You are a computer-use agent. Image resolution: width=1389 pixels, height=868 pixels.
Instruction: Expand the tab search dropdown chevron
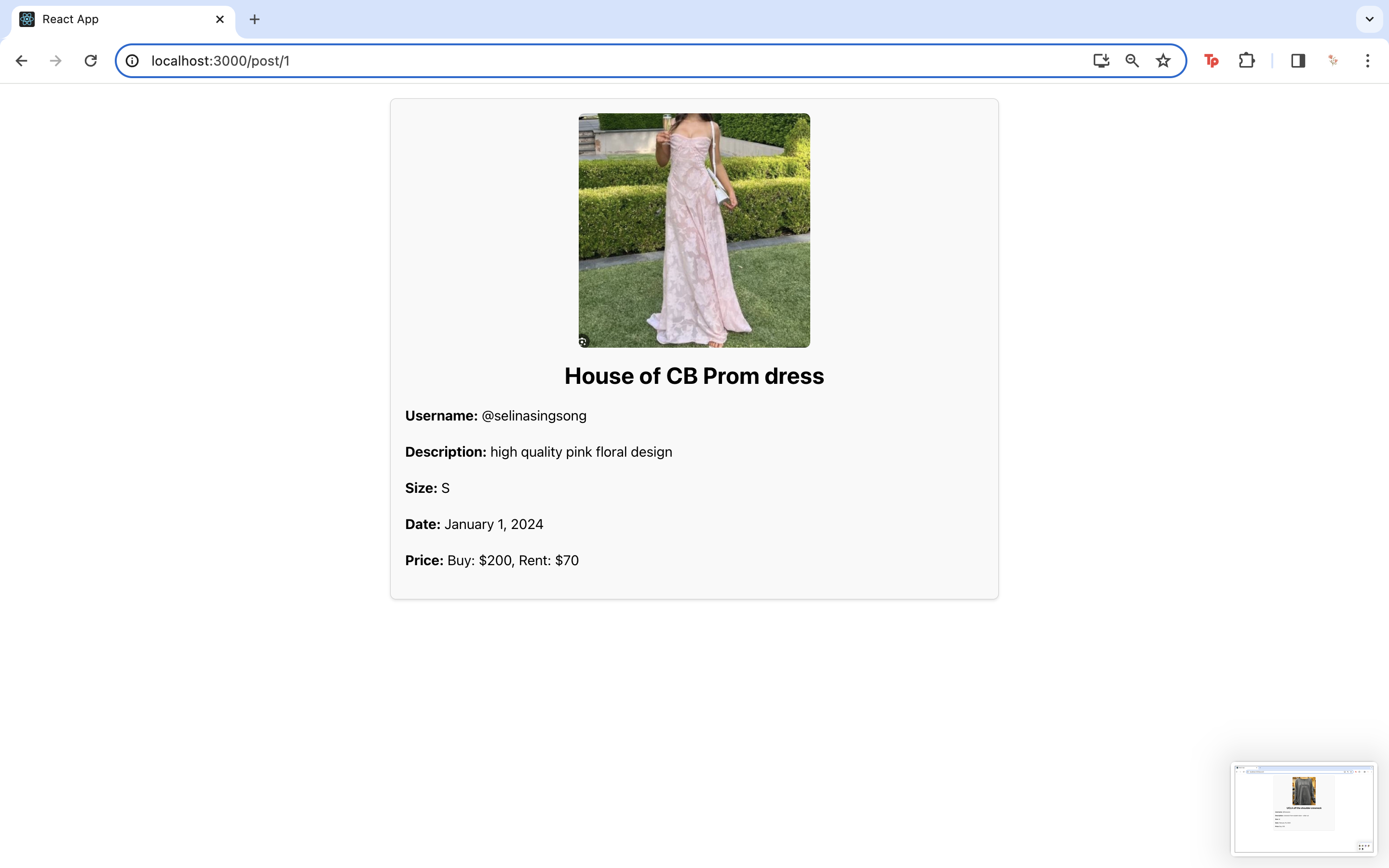1370,19
